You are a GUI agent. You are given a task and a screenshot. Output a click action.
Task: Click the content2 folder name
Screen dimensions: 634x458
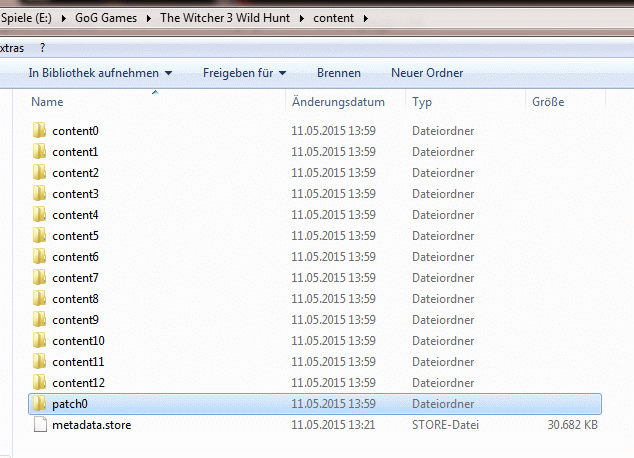coord(75,173)
